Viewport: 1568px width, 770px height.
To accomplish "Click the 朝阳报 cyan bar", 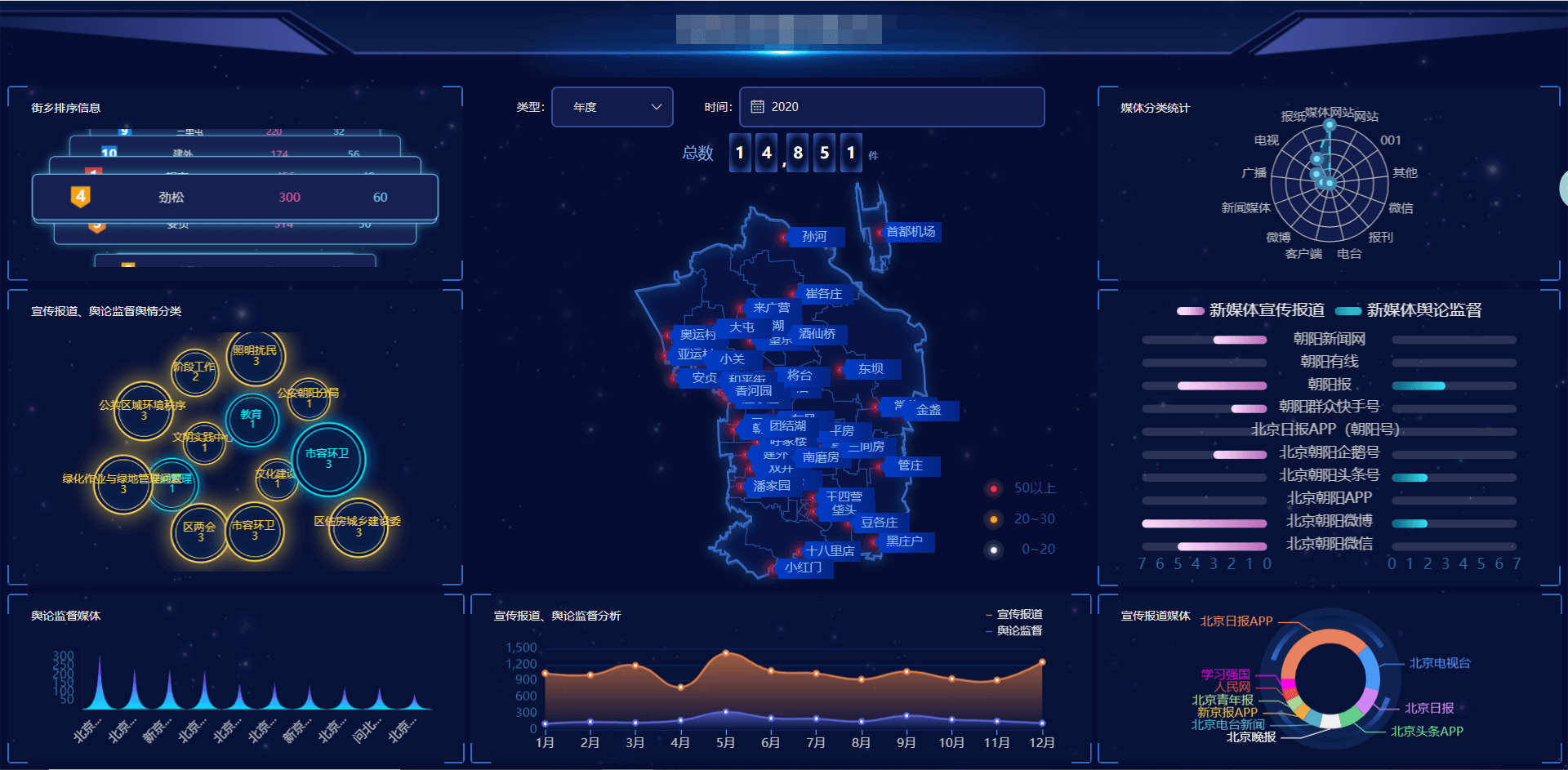I will (1419, 385).
